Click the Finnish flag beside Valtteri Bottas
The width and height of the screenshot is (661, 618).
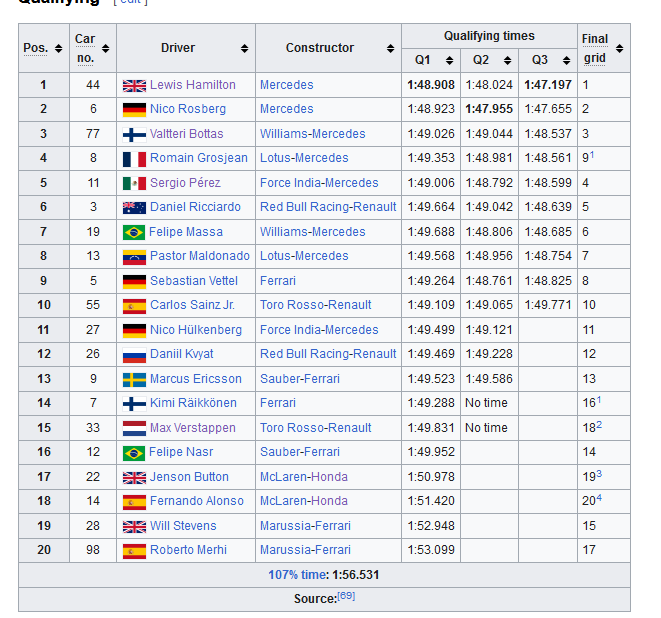[134, 134]
